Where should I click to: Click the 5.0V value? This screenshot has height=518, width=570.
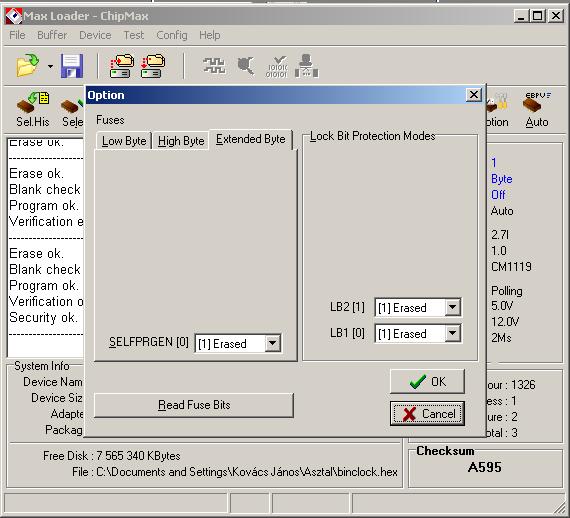pyautogui.click(x=502, y=305)
